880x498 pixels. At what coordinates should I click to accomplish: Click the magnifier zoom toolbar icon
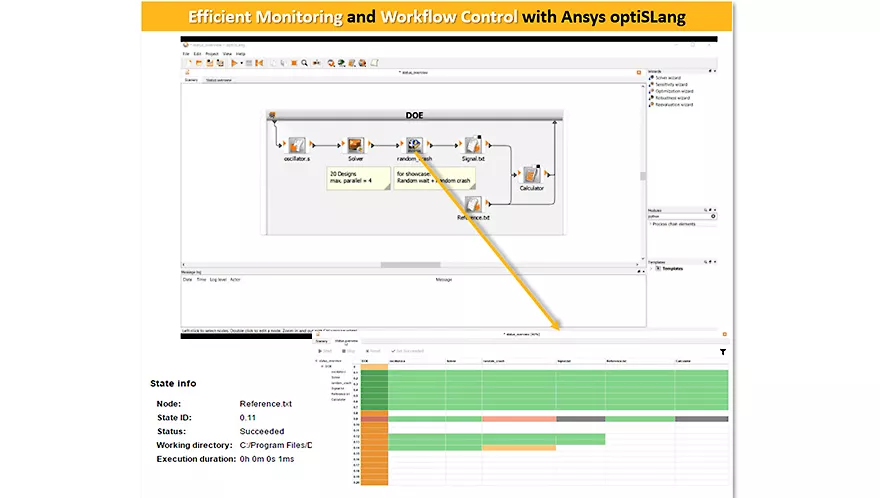coord(305,62)
